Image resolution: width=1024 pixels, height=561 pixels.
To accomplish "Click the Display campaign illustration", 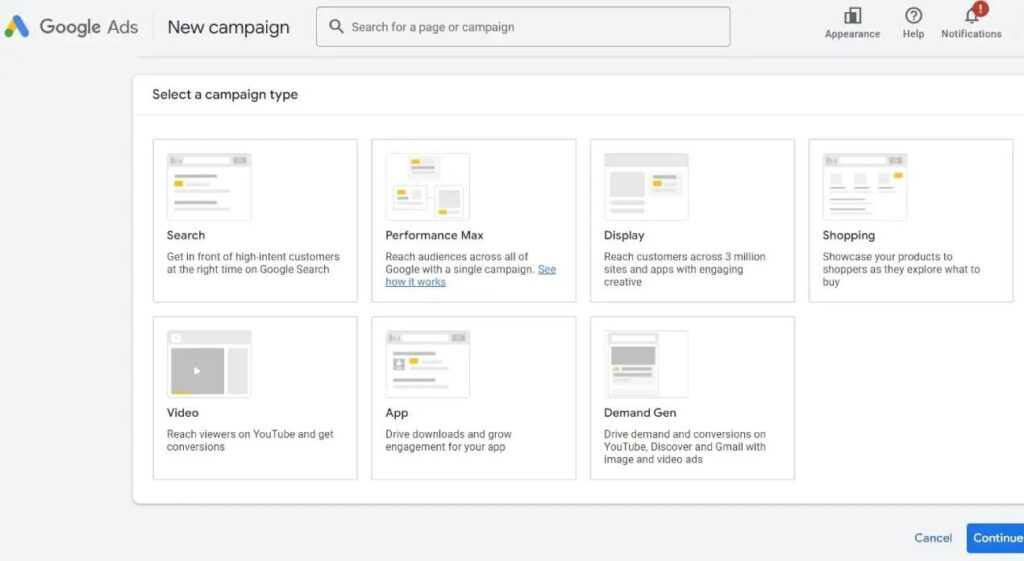I will 646,187.
